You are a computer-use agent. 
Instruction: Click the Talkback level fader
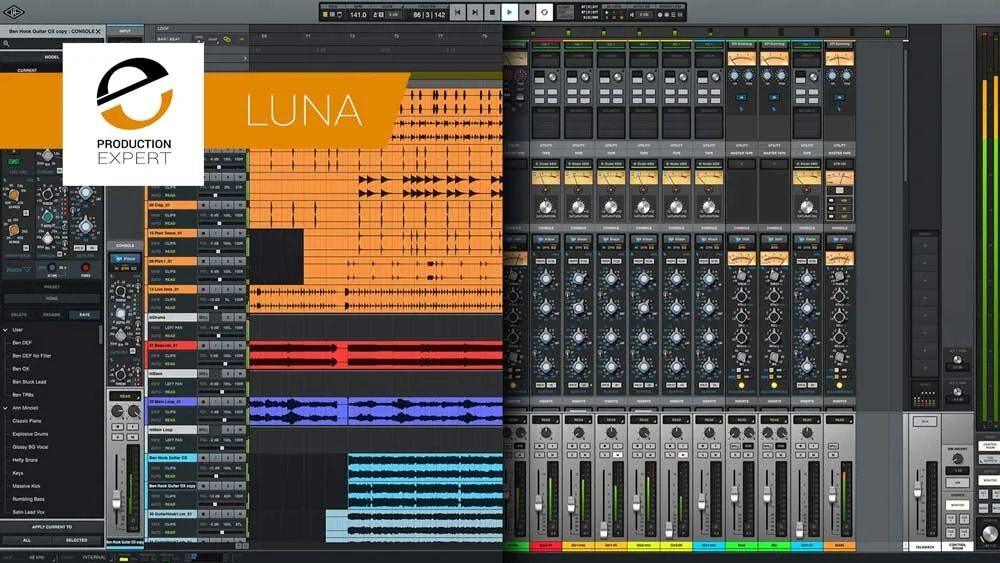918,490
